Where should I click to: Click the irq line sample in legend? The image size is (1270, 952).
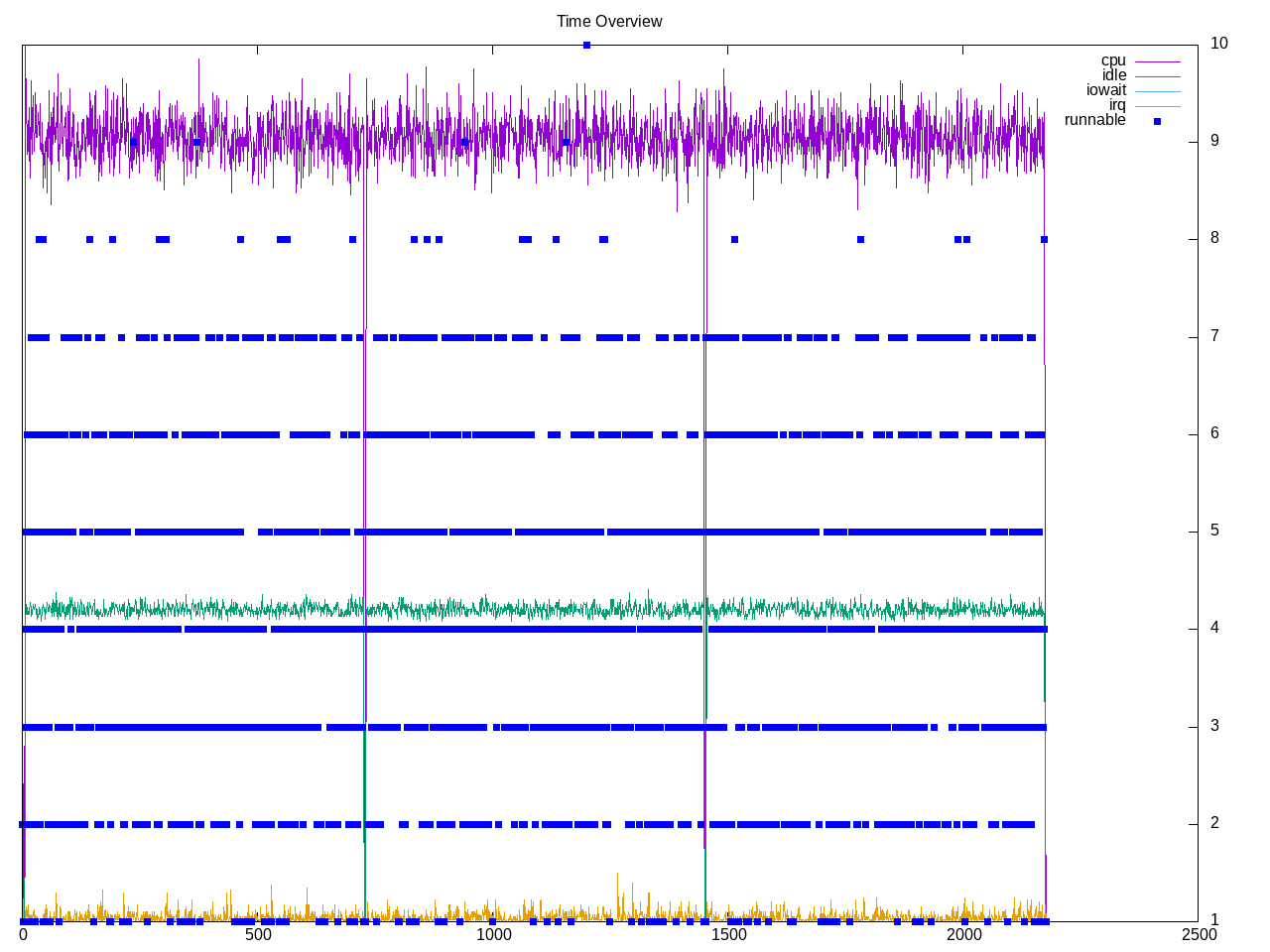[x=1157, y=106]
